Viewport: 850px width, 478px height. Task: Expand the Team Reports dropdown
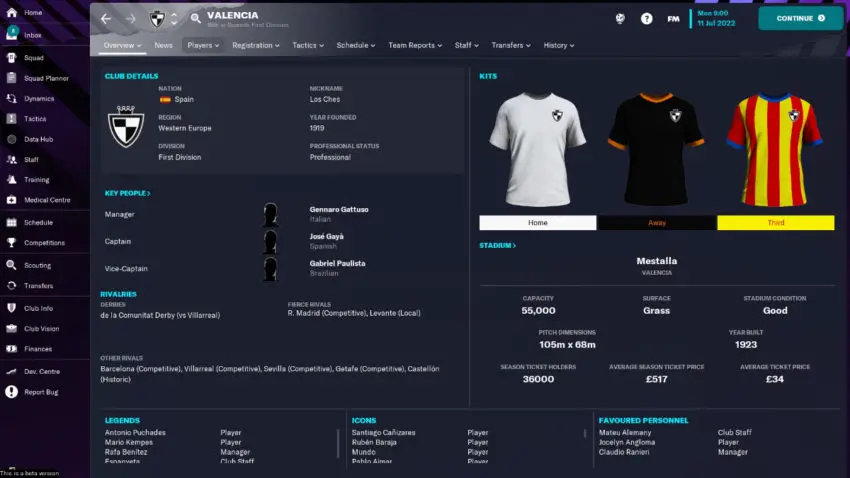(x=415, y=46)
